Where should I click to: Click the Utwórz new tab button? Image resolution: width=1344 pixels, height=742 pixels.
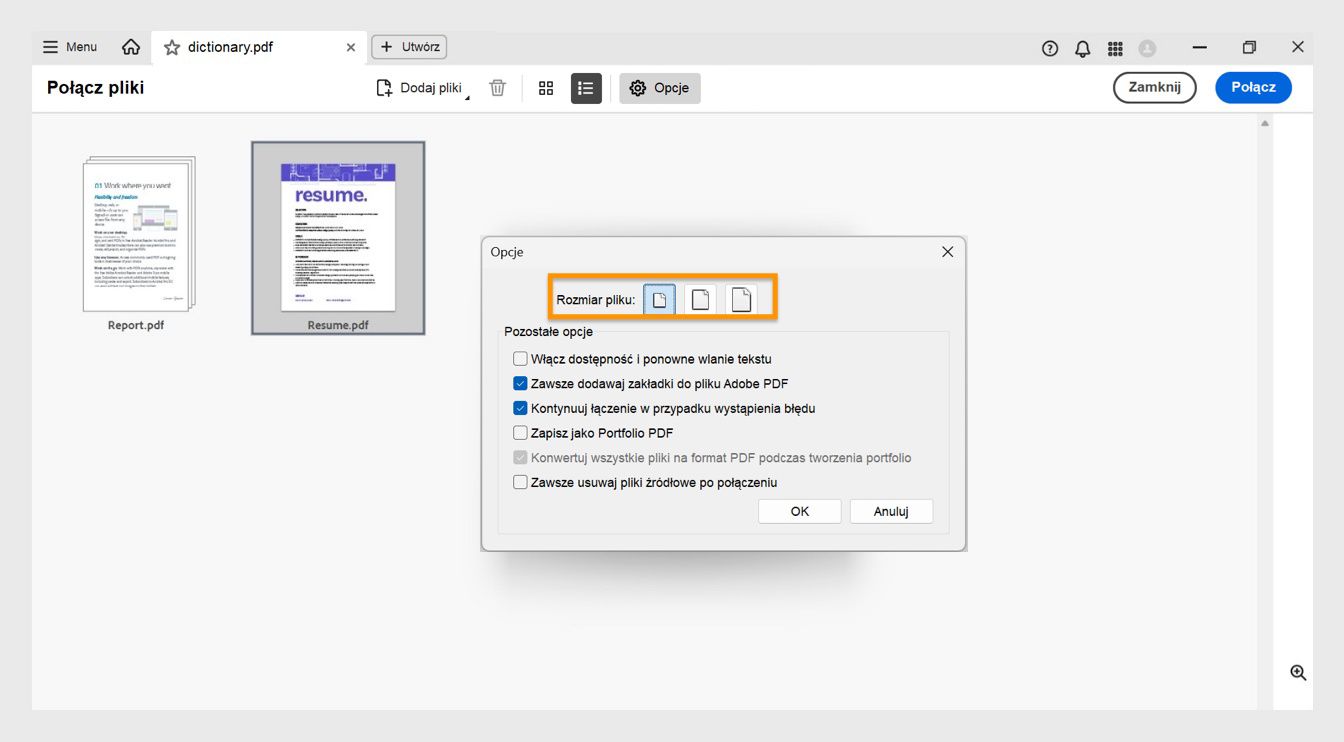(x=409, y=47)
